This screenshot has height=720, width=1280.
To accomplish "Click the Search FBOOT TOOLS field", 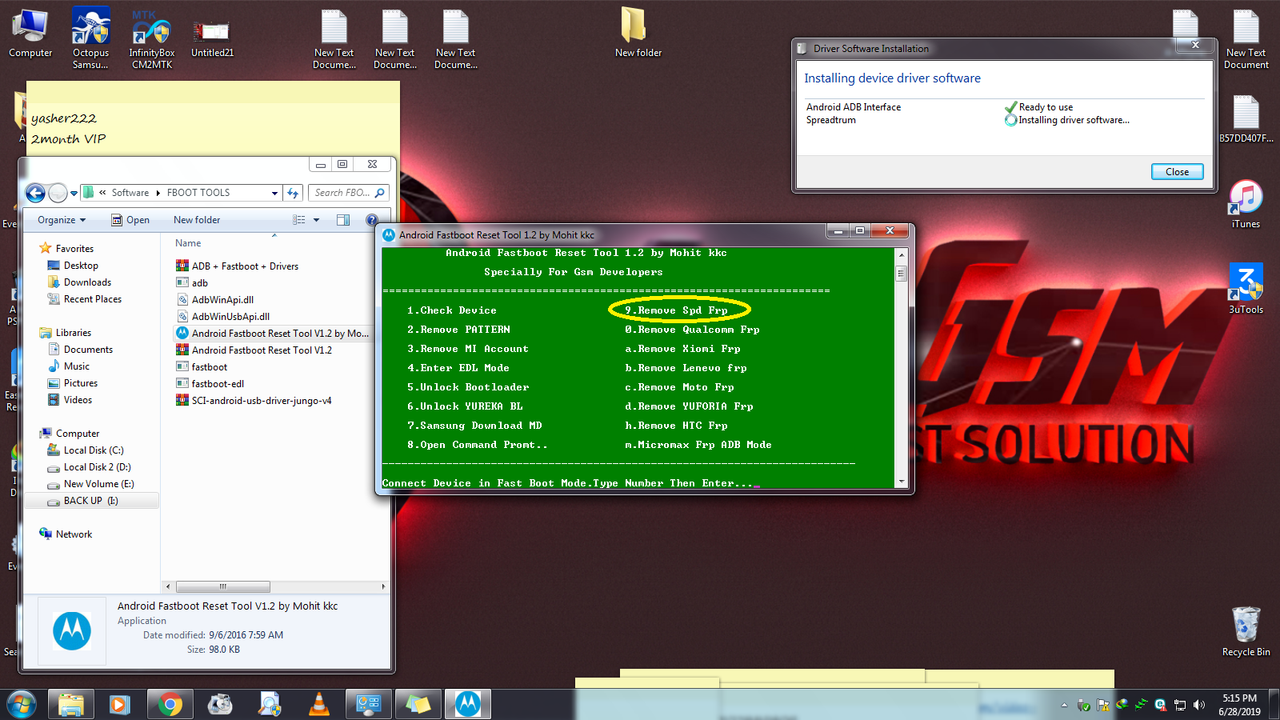I will pyautogui.click(x=348, y=193).
